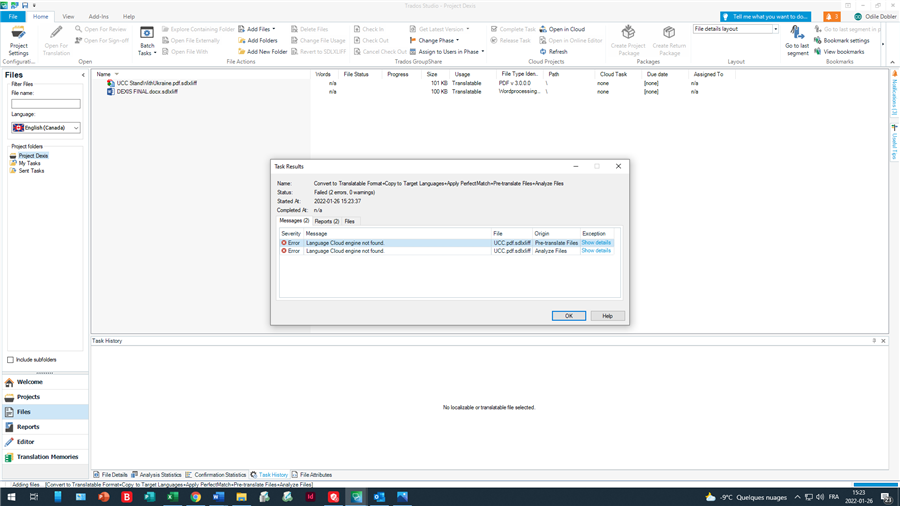Click Show details for Analyze Files error
This screenshot has width=900, height=506.
[596, 251]
